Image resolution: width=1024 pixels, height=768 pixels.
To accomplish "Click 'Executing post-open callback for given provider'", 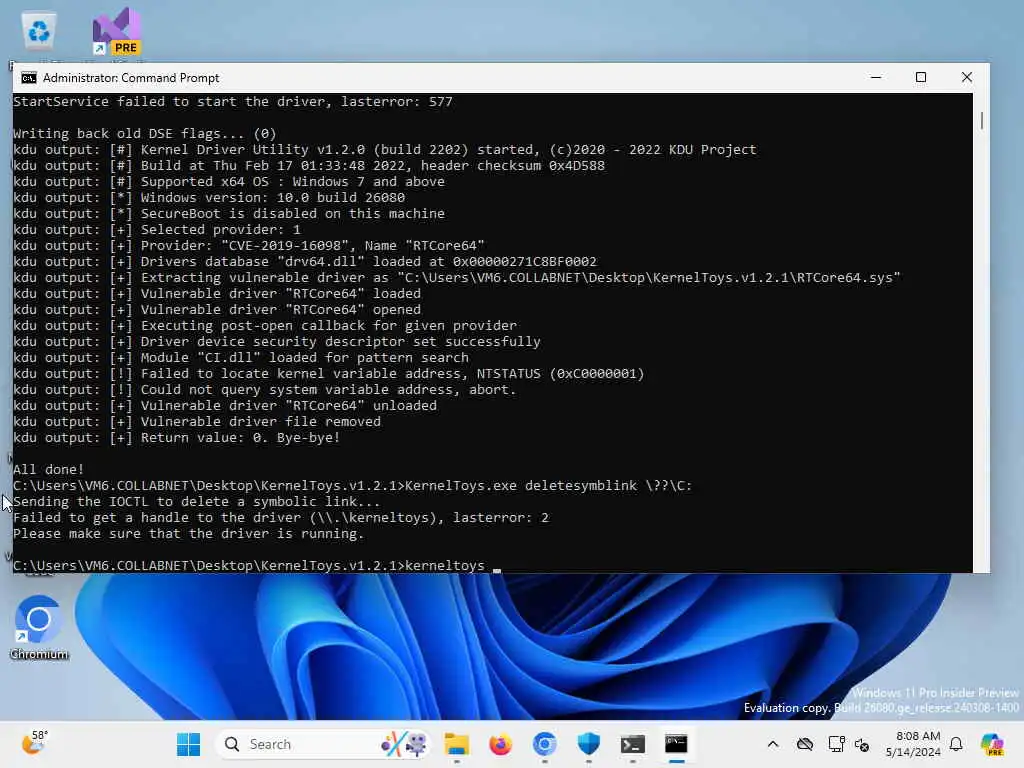I will click(264, 325).
